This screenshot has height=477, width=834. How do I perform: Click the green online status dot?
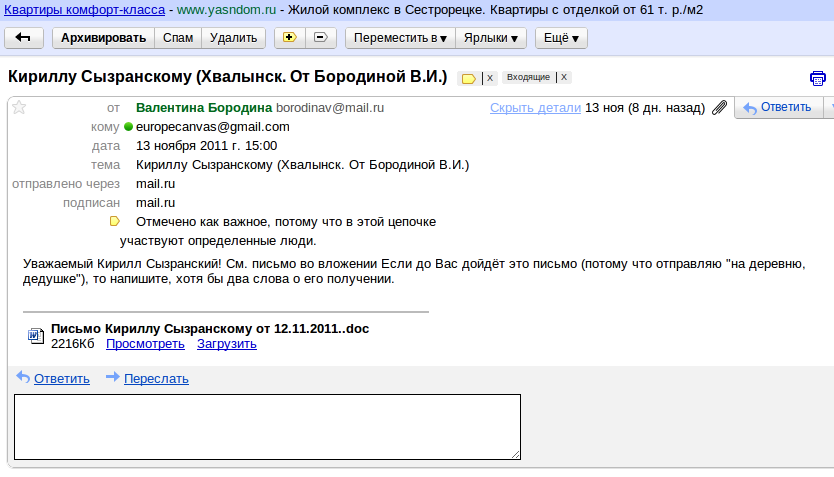[128, 127]
